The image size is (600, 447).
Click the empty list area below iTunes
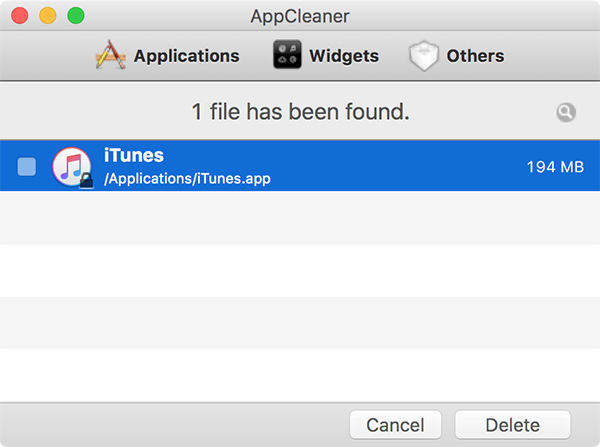tap(300, 296)
